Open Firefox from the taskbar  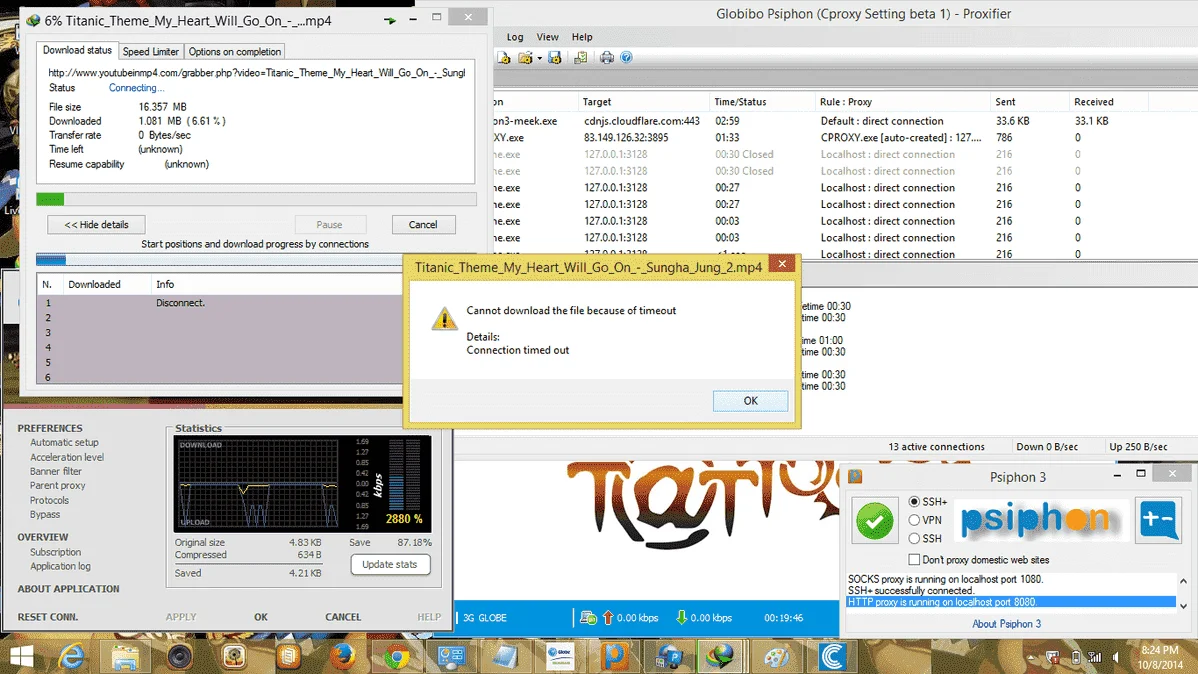[342, 656]
